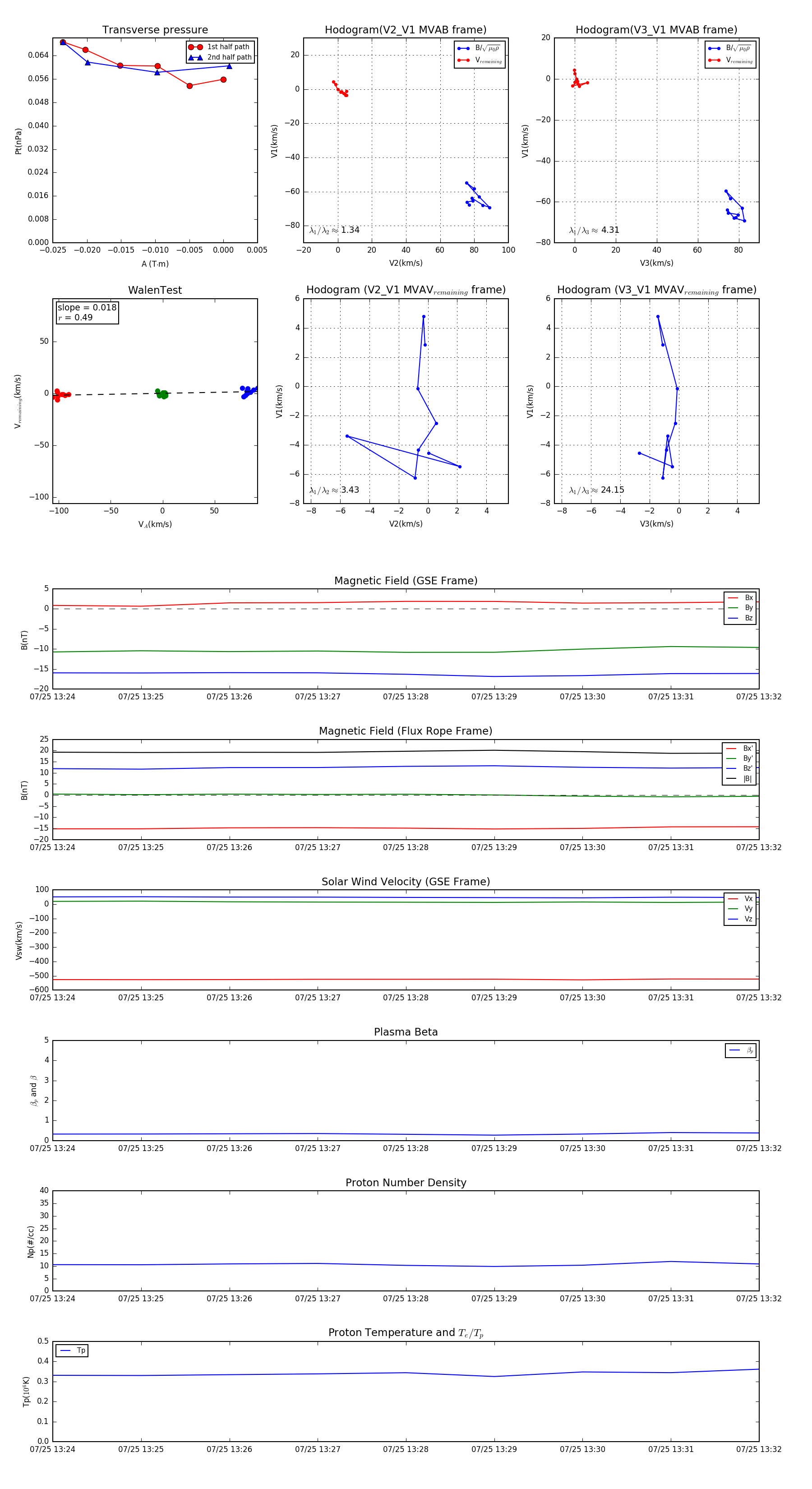Click the 'Np(#/cc)' y-axis label
Image resolution: width=812 pixels, height=1489 pixels.
[x=31, y=1242]
